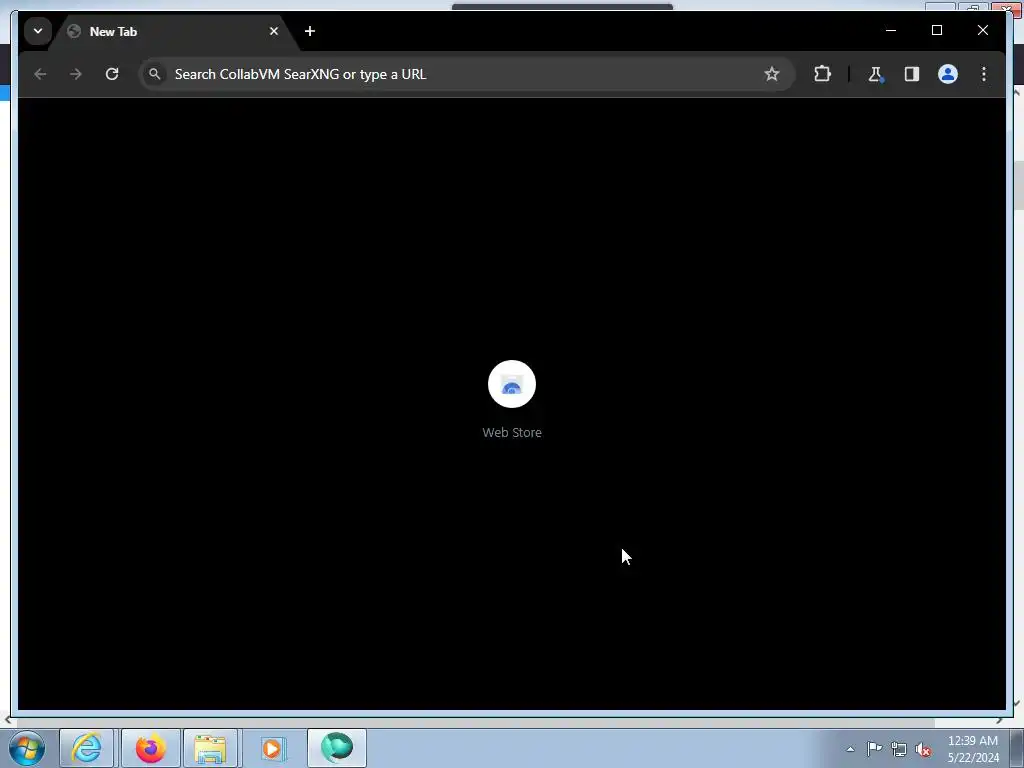Focus the Search CollabVM SearXNG address bar
Image resolution: width=1024 pixels, height=768 pixels.
click(467, 74)
